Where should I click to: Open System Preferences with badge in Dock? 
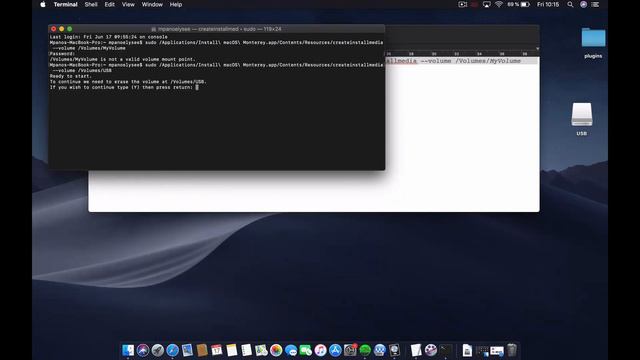pos(350,350)
